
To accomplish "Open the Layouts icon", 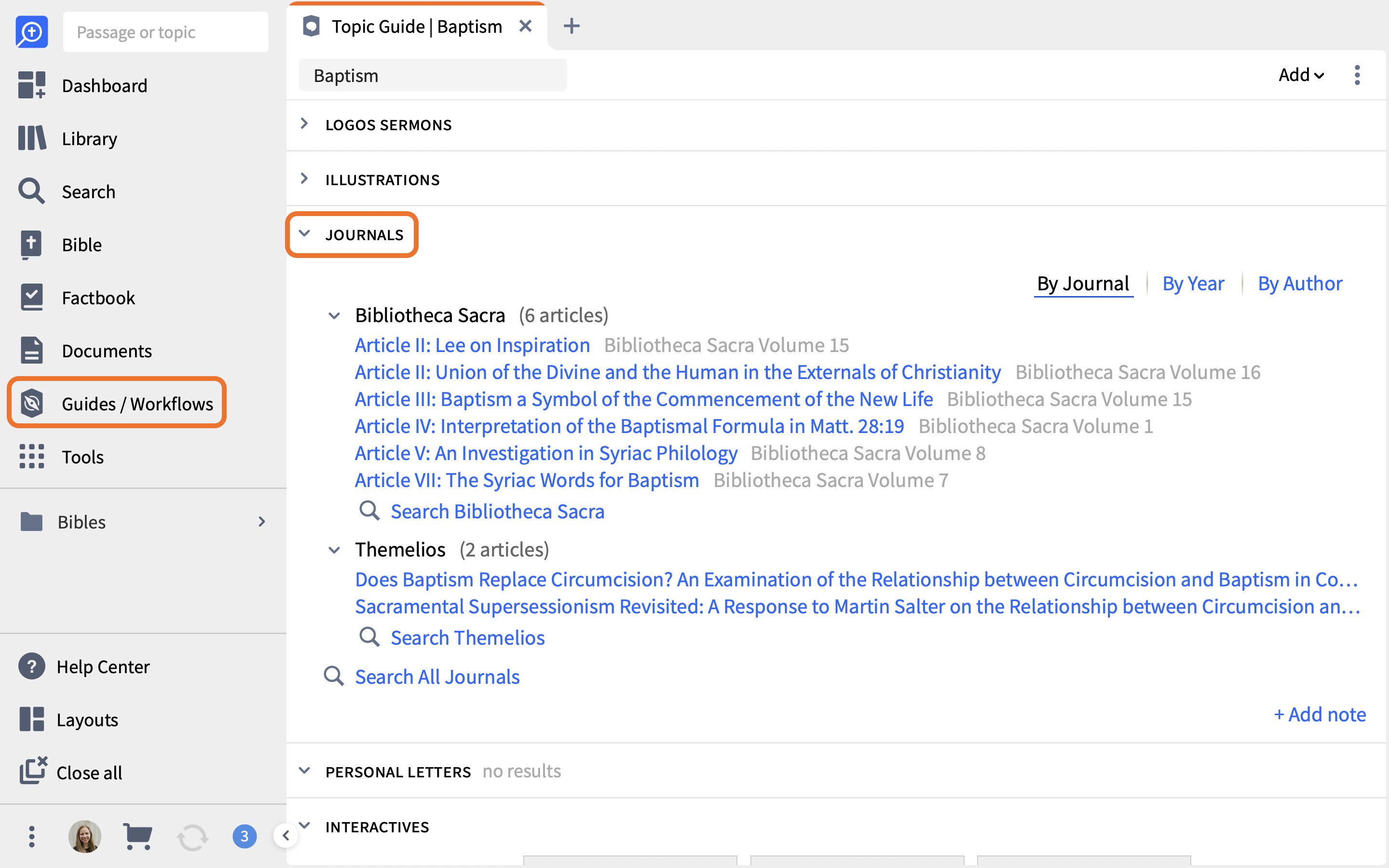I will point(31,719).
